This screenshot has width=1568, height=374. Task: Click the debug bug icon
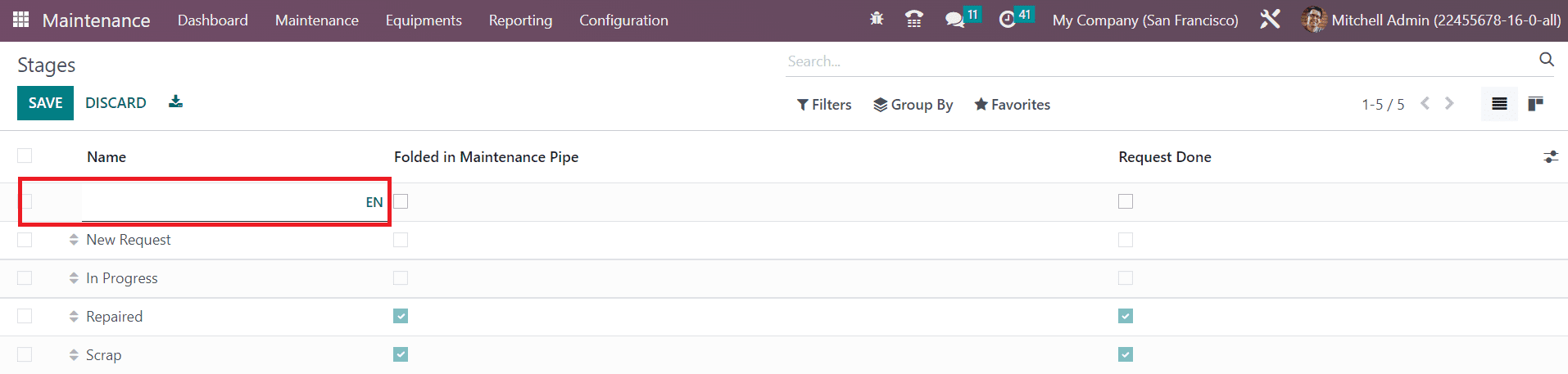(877, 19)
